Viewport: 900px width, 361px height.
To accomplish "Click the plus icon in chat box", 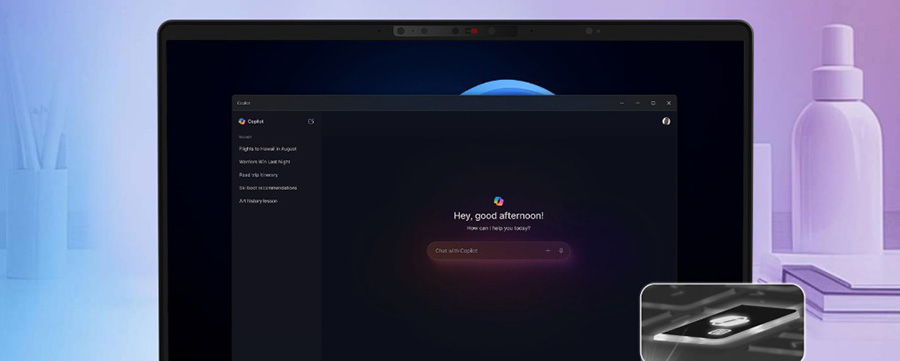I will tap(548, 251).
